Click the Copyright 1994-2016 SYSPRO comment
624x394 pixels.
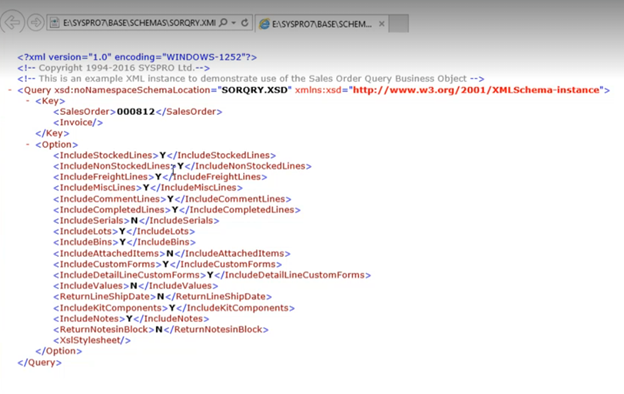coord(113,68)
